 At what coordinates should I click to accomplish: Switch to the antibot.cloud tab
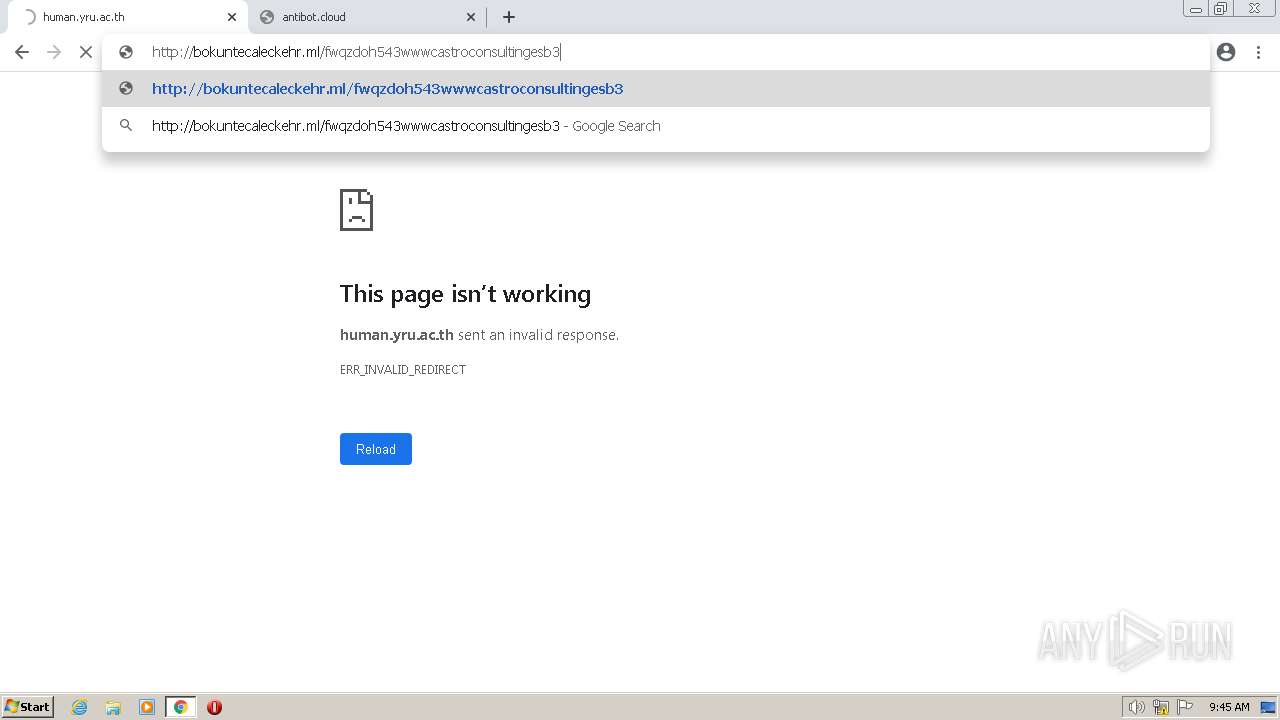367,17
